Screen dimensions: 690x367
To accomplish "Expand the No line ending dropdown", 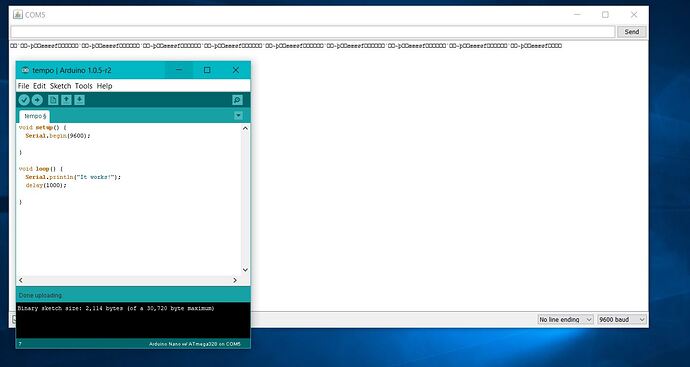I will pos(565,319).
